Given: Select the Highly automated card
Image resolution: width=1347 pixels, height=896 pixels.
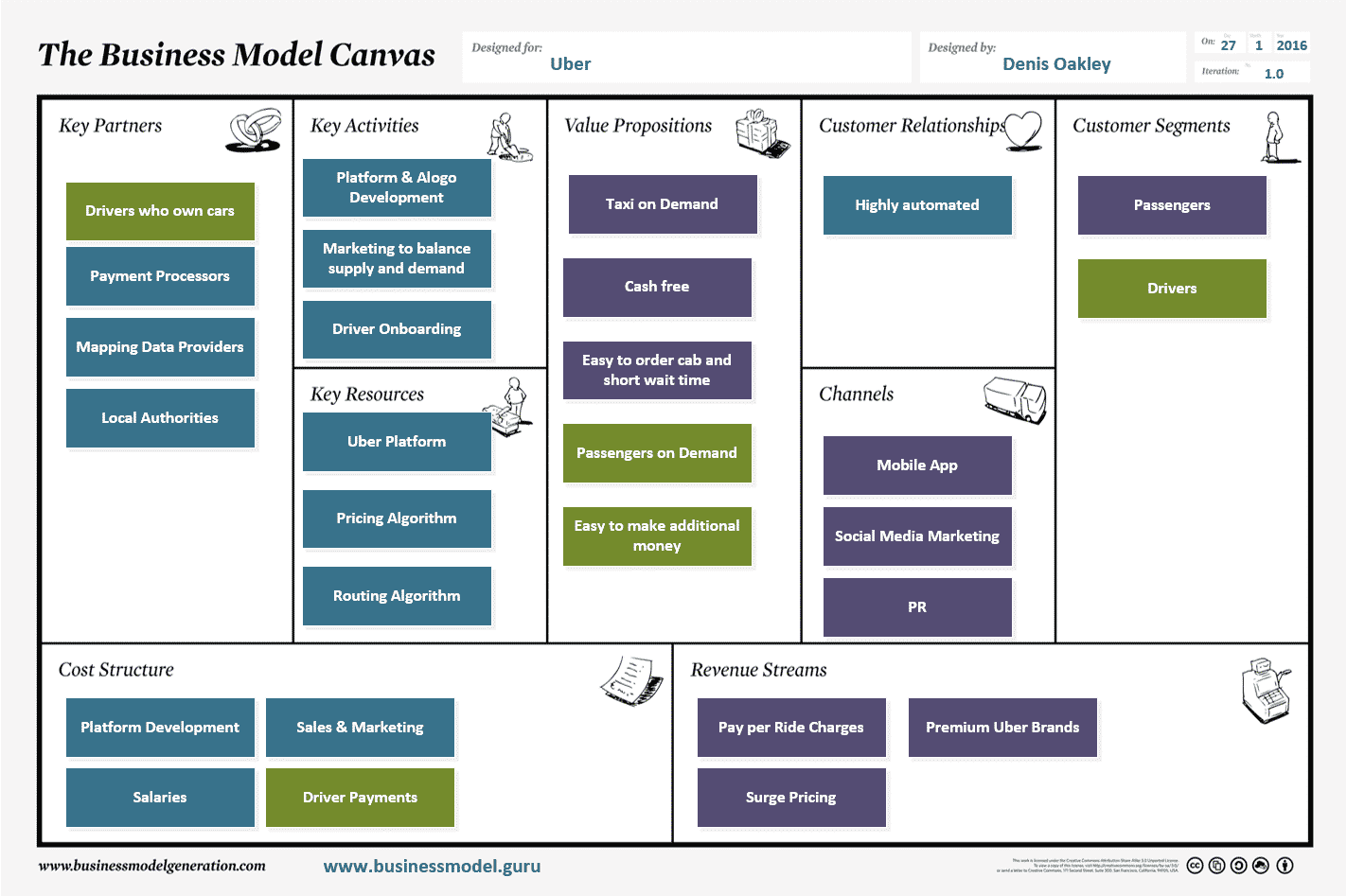Looking at the screenshot, I should [x=917, y=205].
